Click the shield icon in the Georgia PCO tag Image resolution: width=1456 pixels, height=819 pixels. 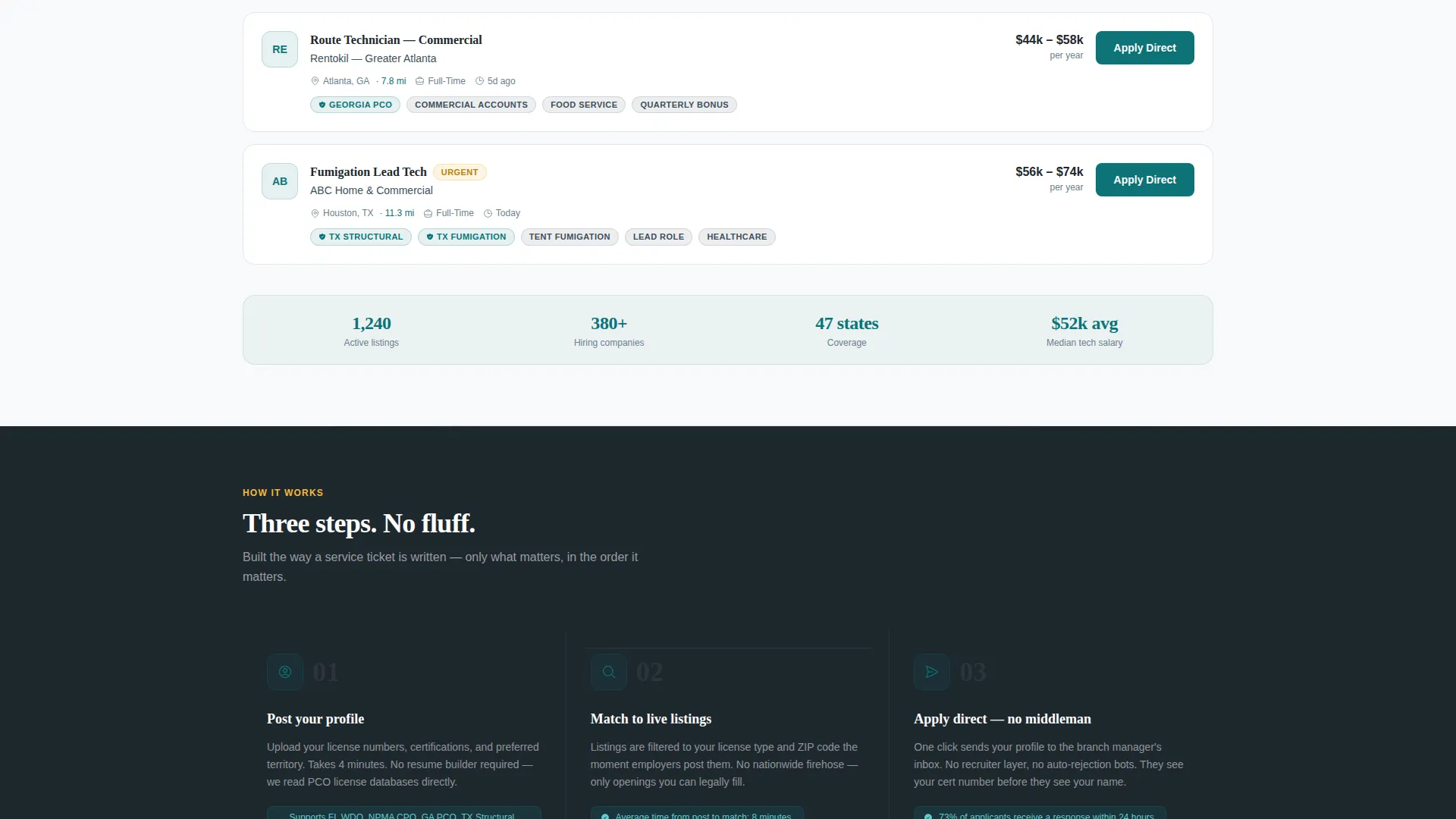point(322,105)
